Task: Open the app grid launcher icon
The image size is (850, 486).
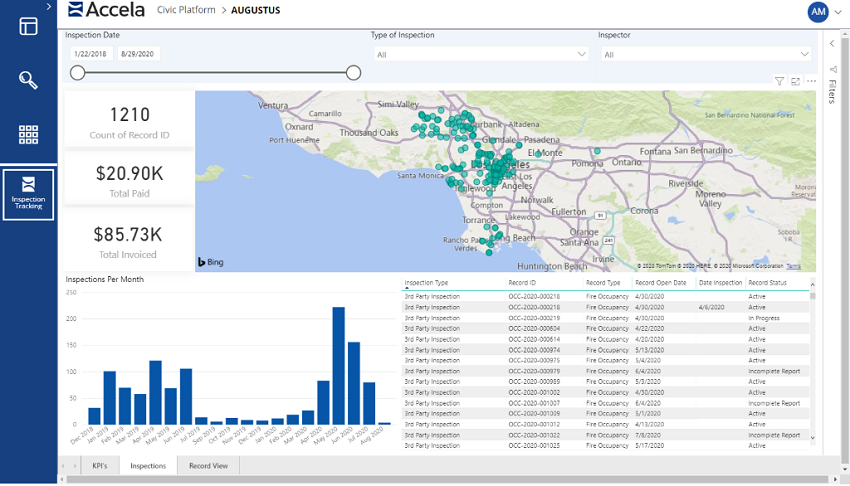Action: (28, 134)
